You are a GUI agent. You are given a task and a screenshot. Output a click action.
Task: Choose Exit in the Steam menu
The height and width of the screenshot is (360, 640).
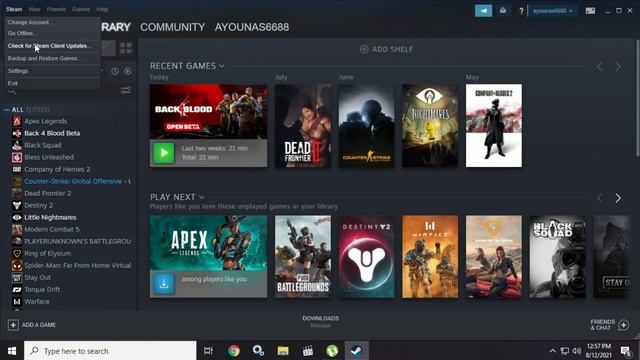click(13, 83)
